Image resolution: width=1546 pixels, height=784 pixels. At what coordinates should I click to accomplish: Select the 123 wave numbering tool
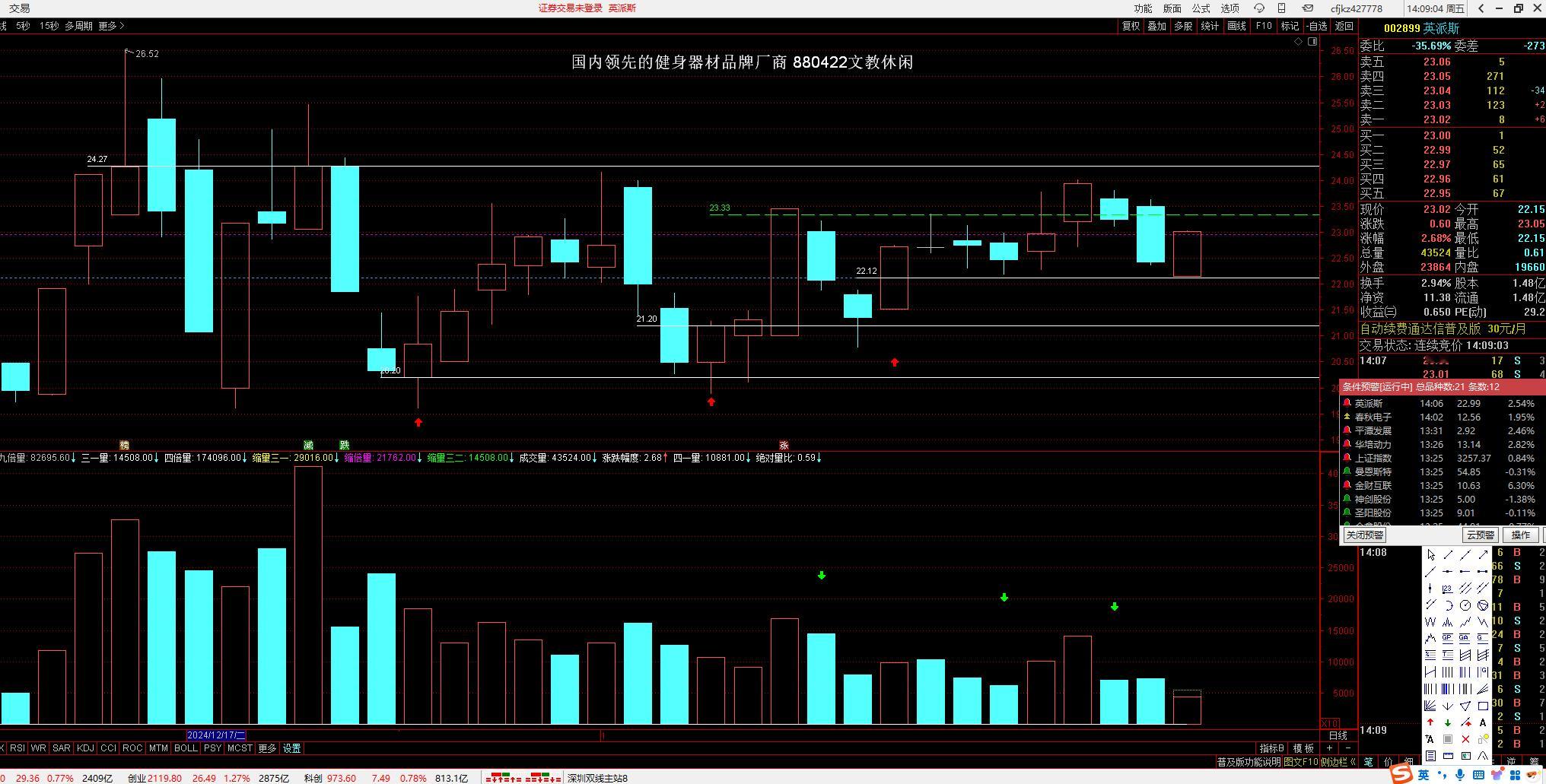click(1448, 589)
